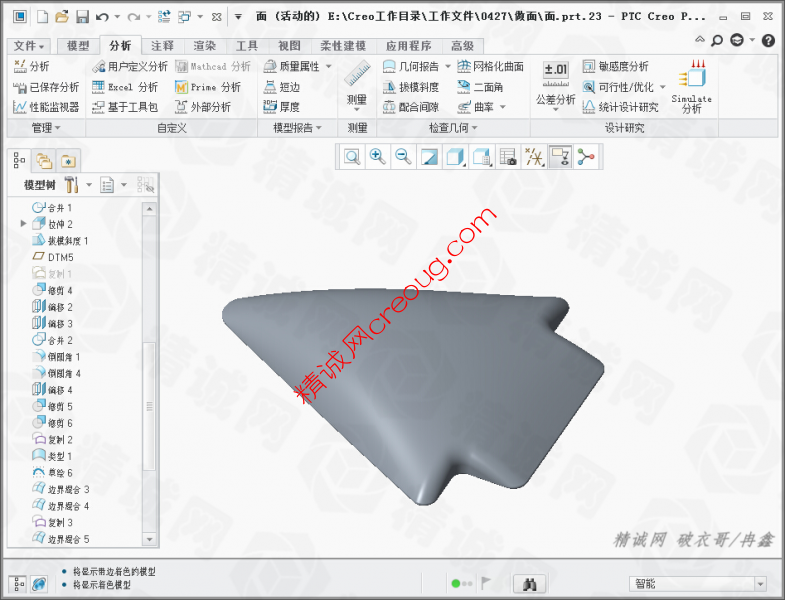785x600 pixels.
Task: Undo the last action
Action: click(102, 17)
